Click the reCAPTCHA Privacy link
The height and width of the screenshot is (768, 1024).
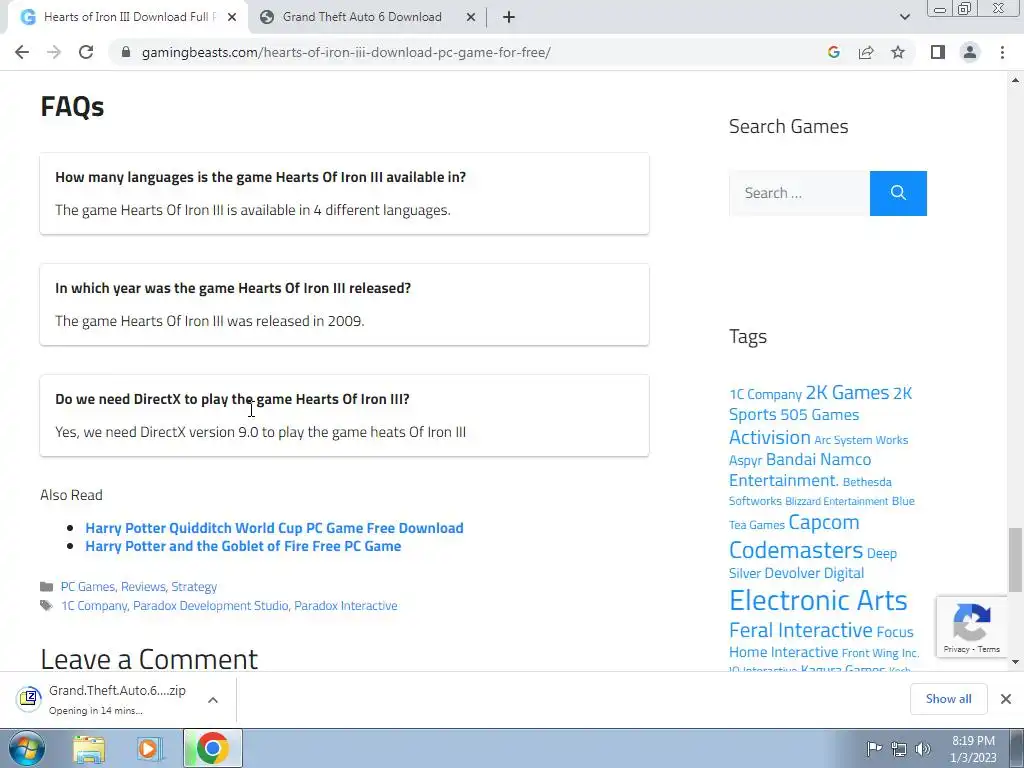[956, 649]
